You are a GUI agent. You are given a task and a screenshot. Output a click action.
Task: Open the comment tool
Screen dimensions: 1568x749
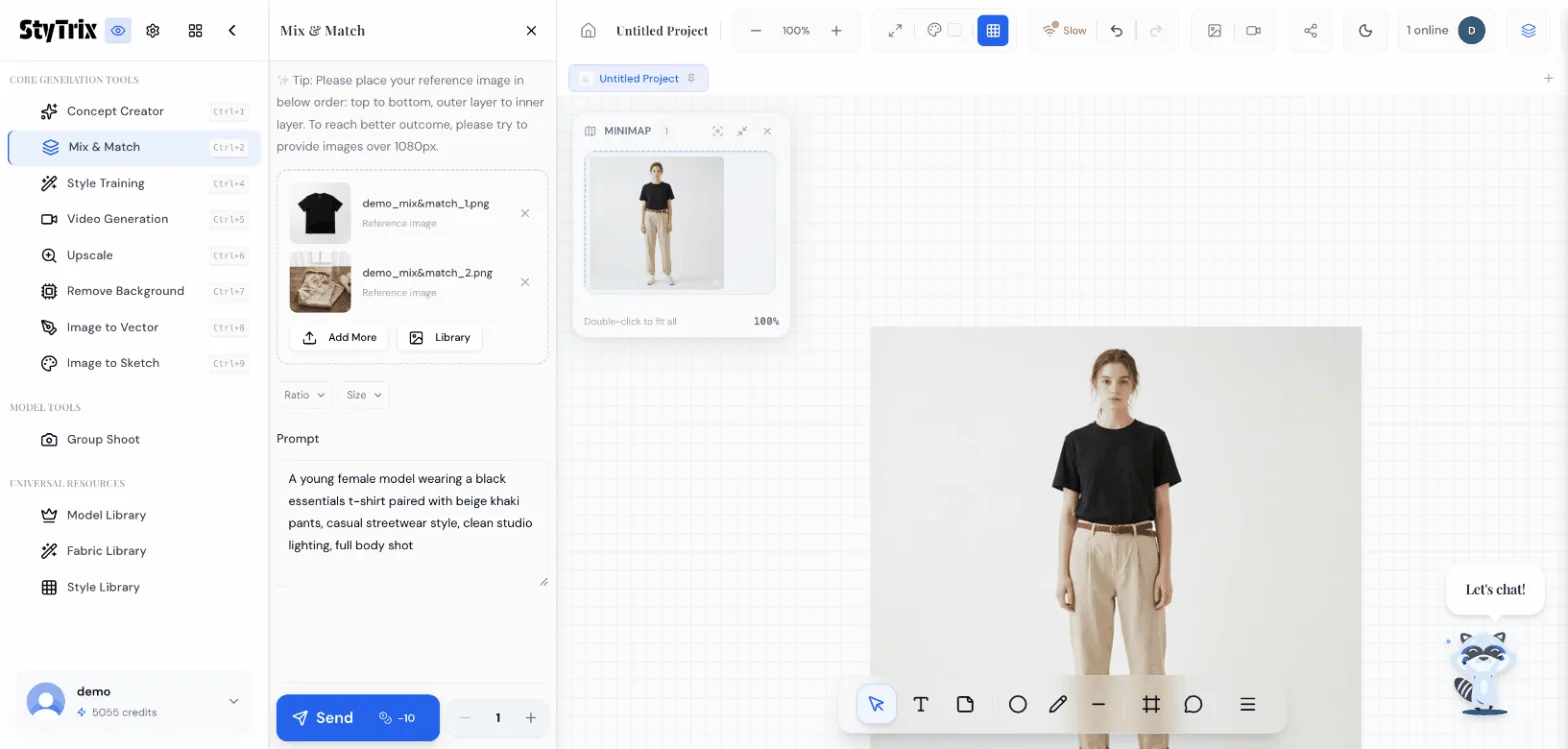[1193, 704]
